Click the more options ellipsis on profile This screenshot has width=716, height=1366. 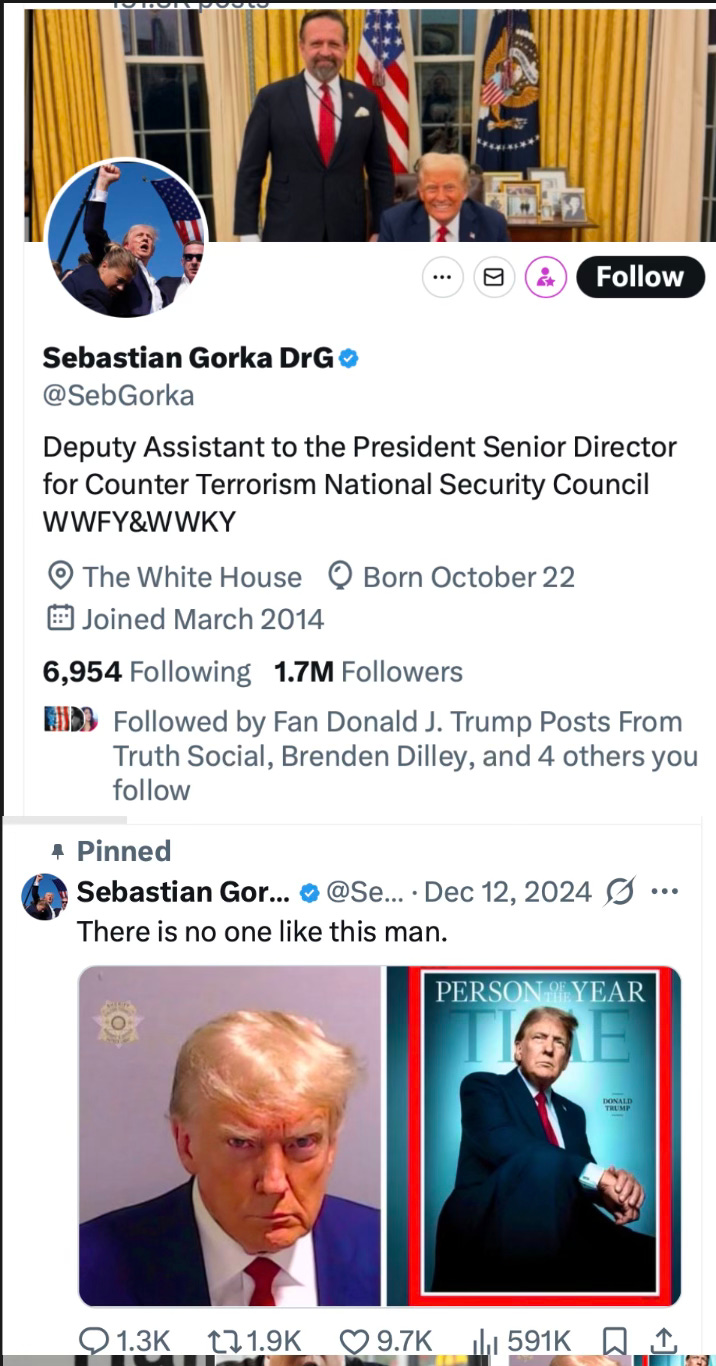point(443,278)
